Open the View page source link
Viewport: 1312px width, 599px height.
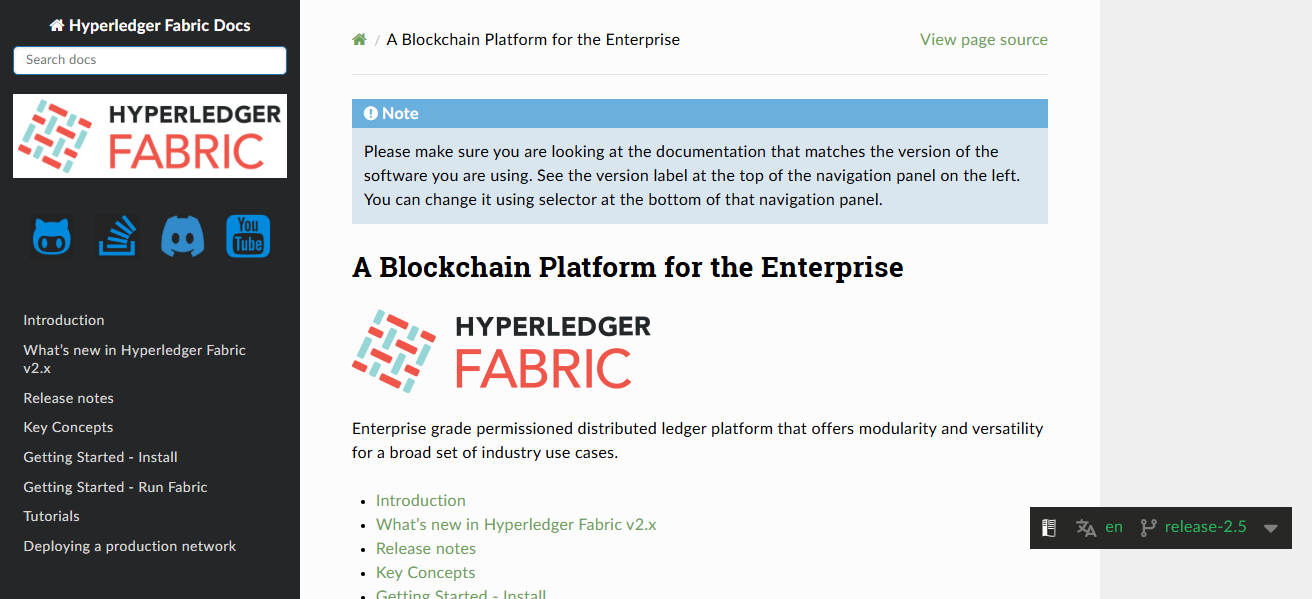point(983,39)
